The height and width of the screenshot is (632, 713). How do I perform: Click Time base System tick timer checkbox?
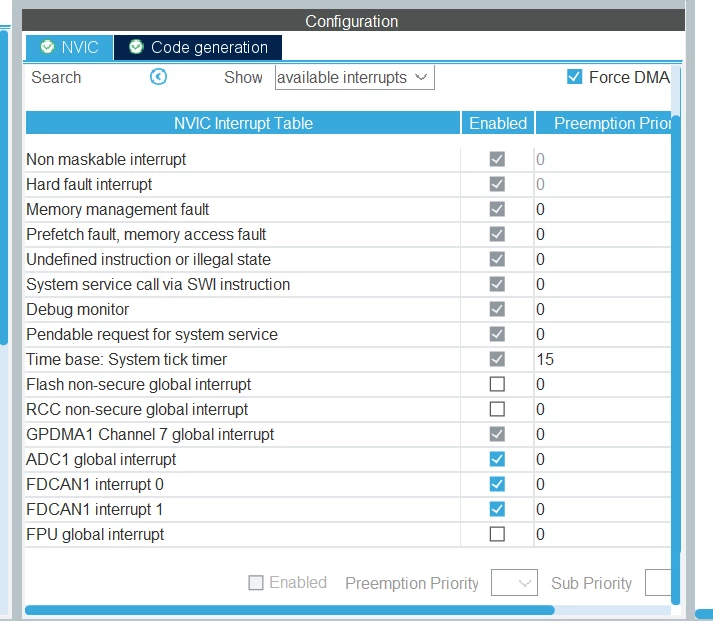[497, 359]
